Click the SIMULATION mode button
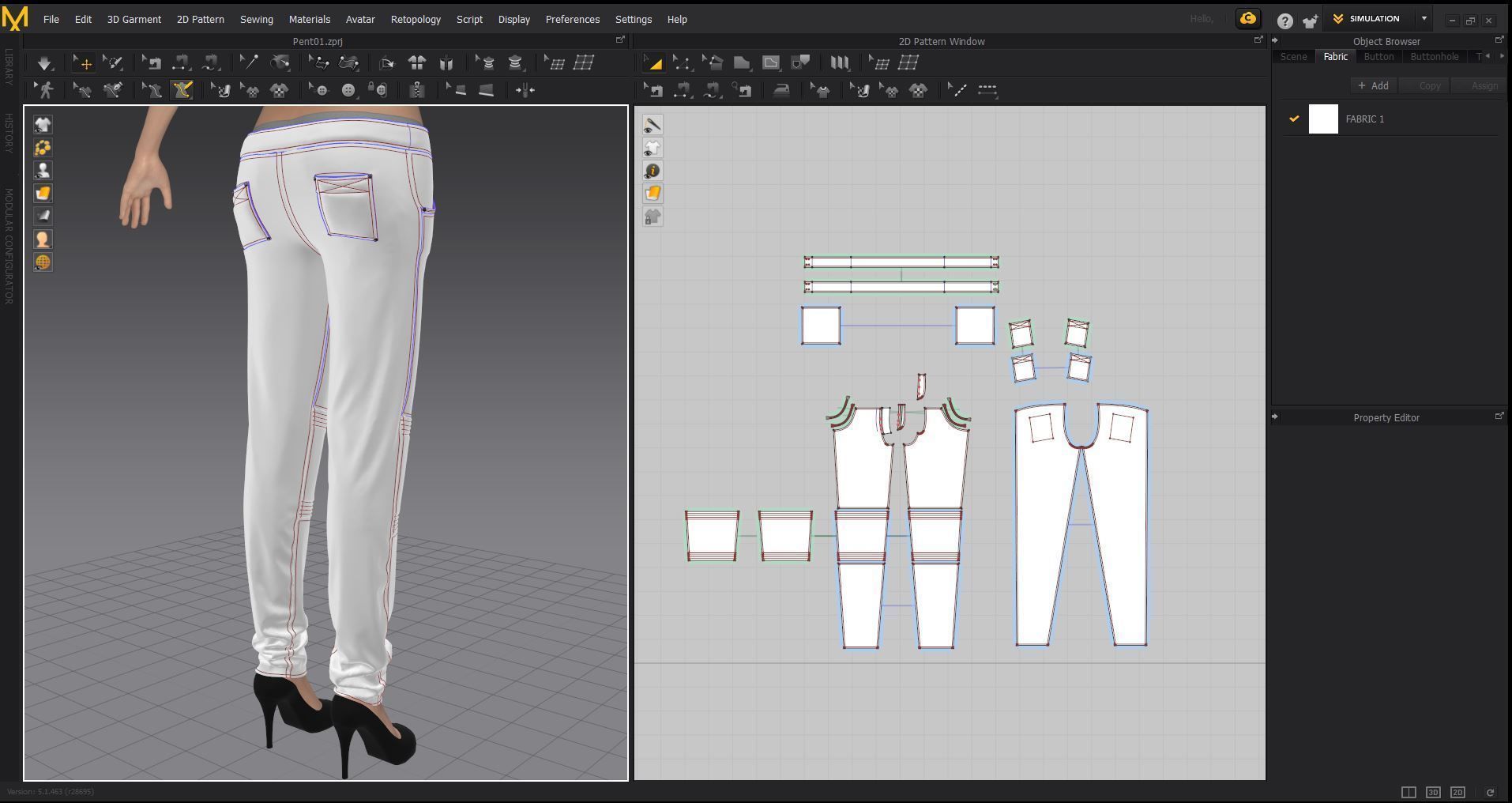Viewport: 1512px width, 803px height. pos(1370,19)
